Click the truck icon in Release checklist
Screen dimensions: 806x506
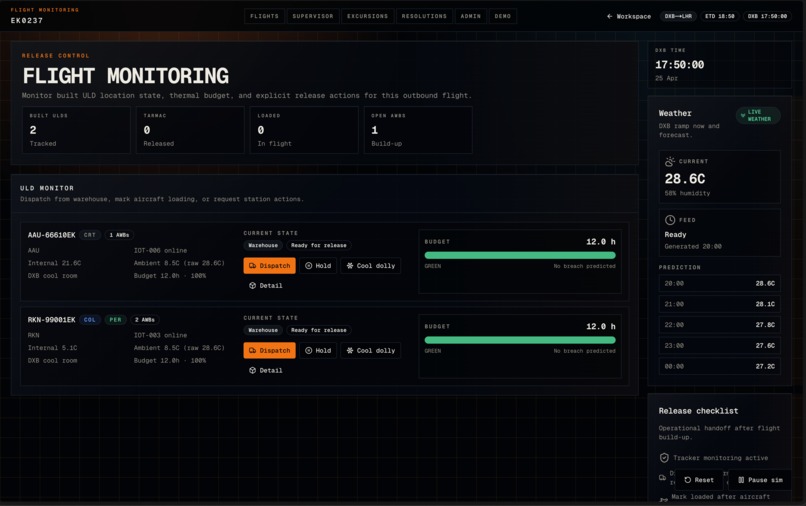[663, 478]
